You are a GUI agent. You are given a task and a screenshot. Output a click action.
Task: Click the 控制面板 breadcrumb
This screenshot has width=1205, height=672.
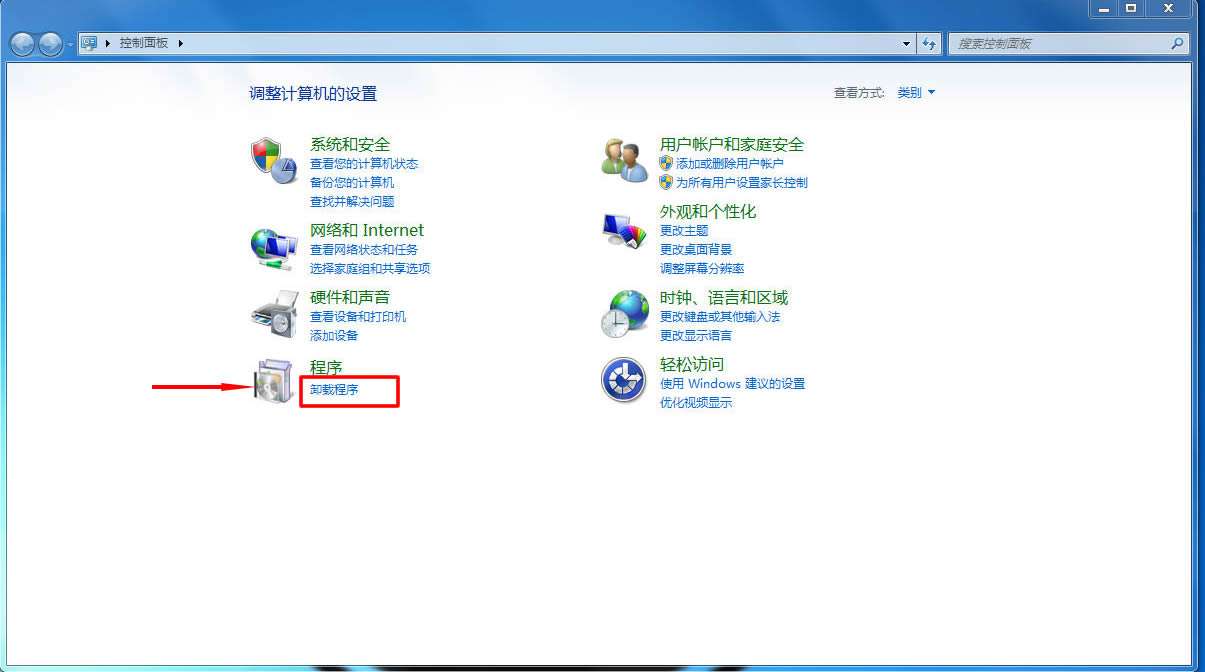tap(144, 44)
